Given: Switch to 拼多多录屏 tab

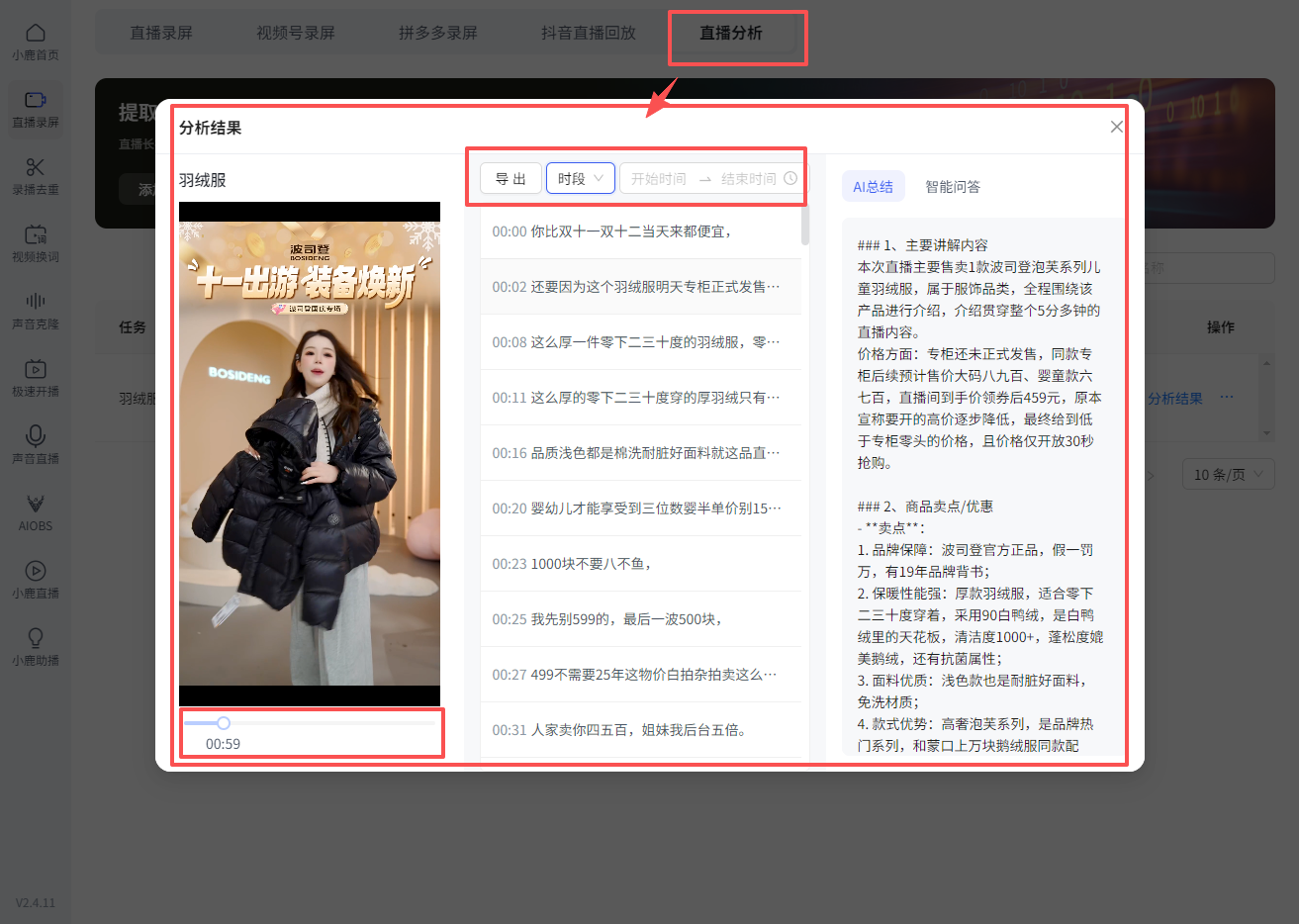Looking at the screenshot, I should [438, 33].
